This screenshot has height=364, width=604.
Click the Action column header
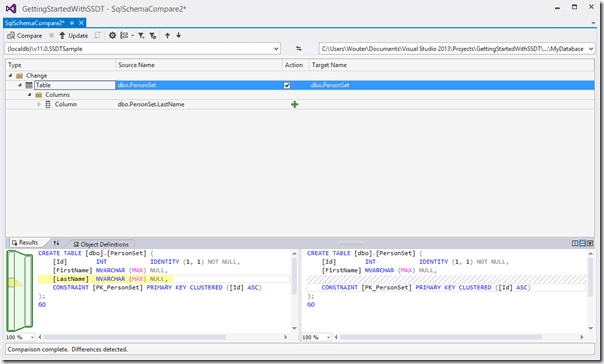[x=295, y=65]
